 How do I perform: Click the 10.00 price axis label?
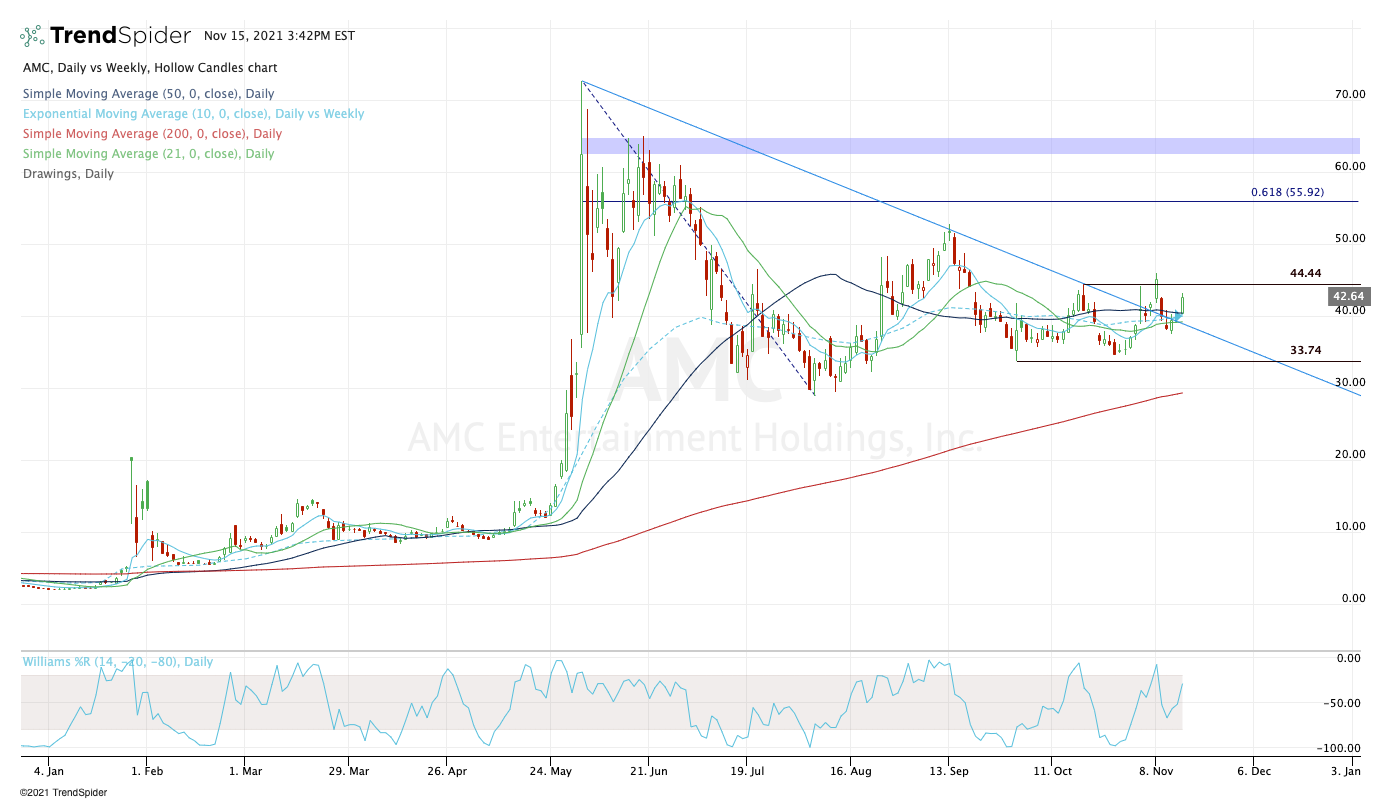tap(1350, 526)
